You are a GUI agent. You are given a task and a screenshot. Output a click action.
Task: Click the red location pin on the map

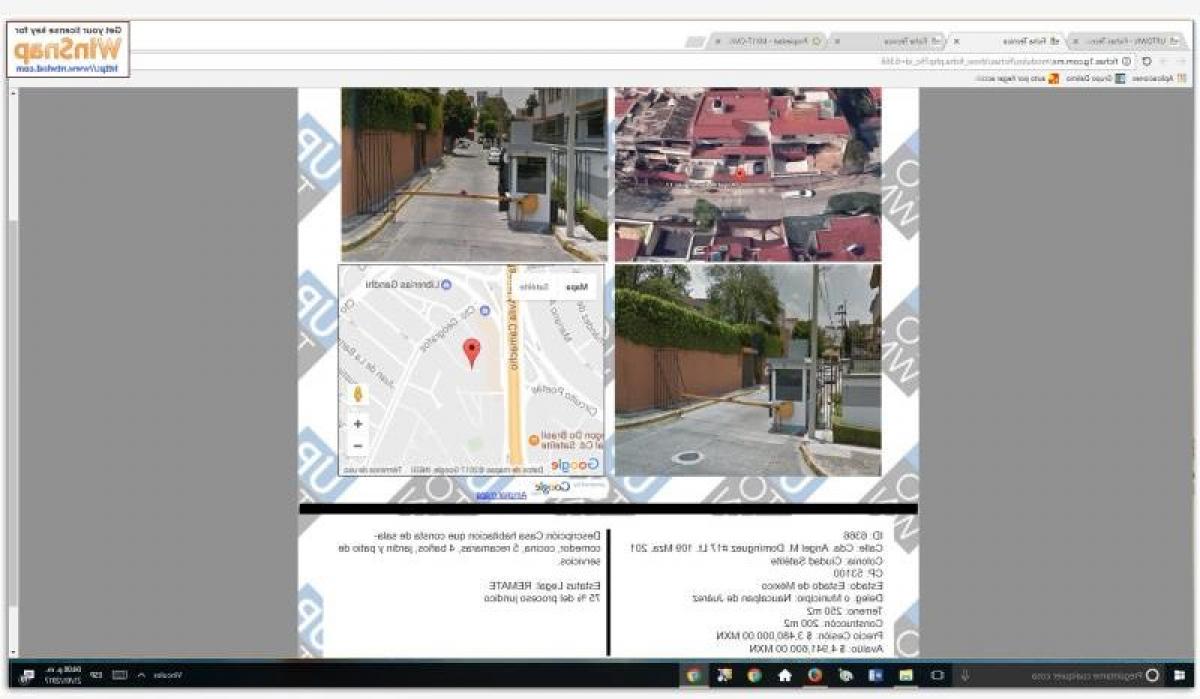pos(471,351)
